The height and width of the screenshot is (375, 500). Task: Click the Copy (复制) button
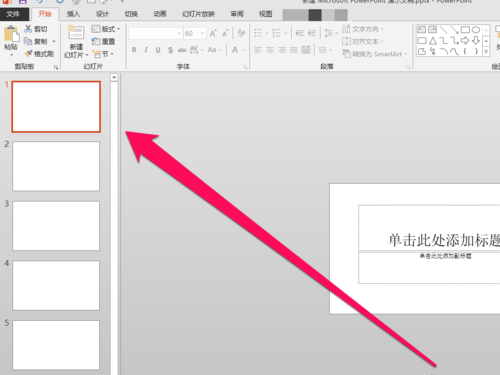pos(36,41)
